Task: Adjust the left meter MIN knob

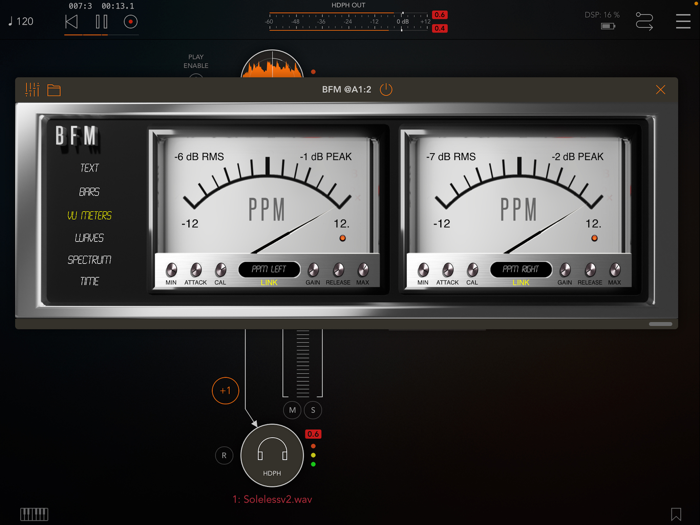Action: [x=171, y=270]
